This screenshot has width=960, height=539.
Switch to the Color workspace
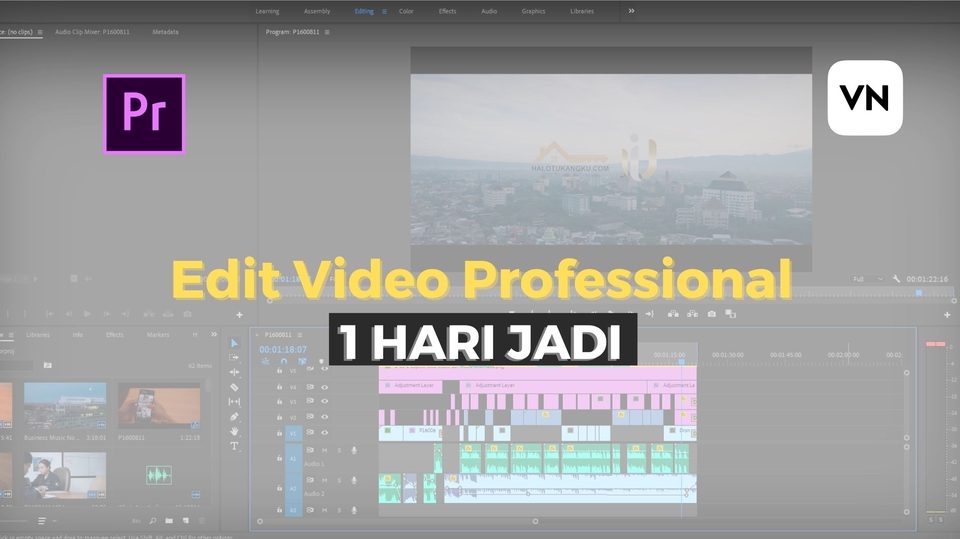point(406,11)
